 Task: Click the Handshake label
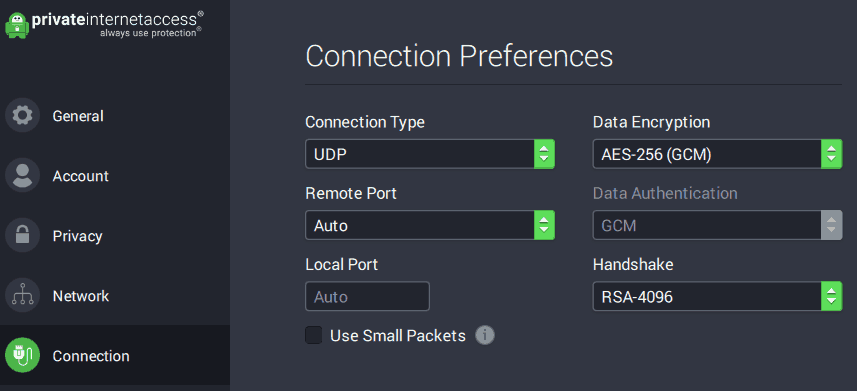coord(633,265)
